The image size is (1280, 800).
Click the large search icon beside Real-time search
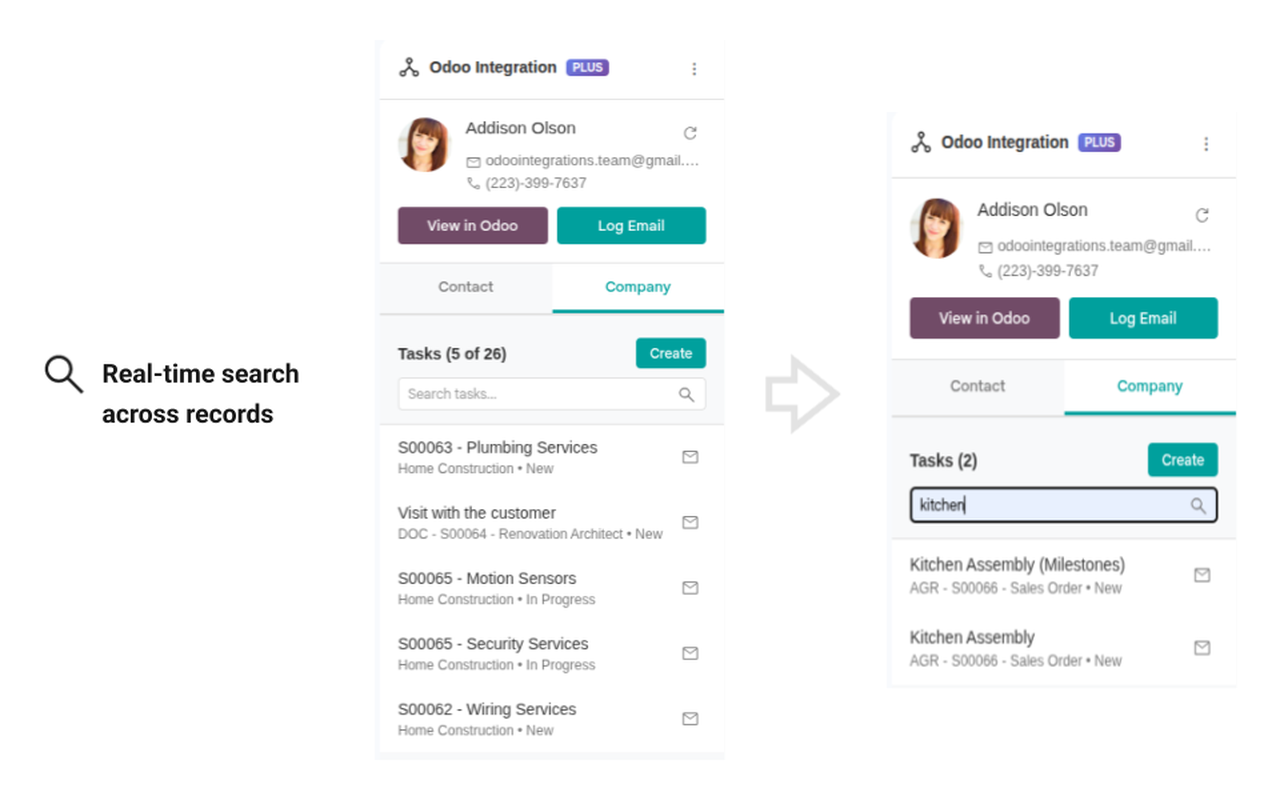(x=64, y=375)
